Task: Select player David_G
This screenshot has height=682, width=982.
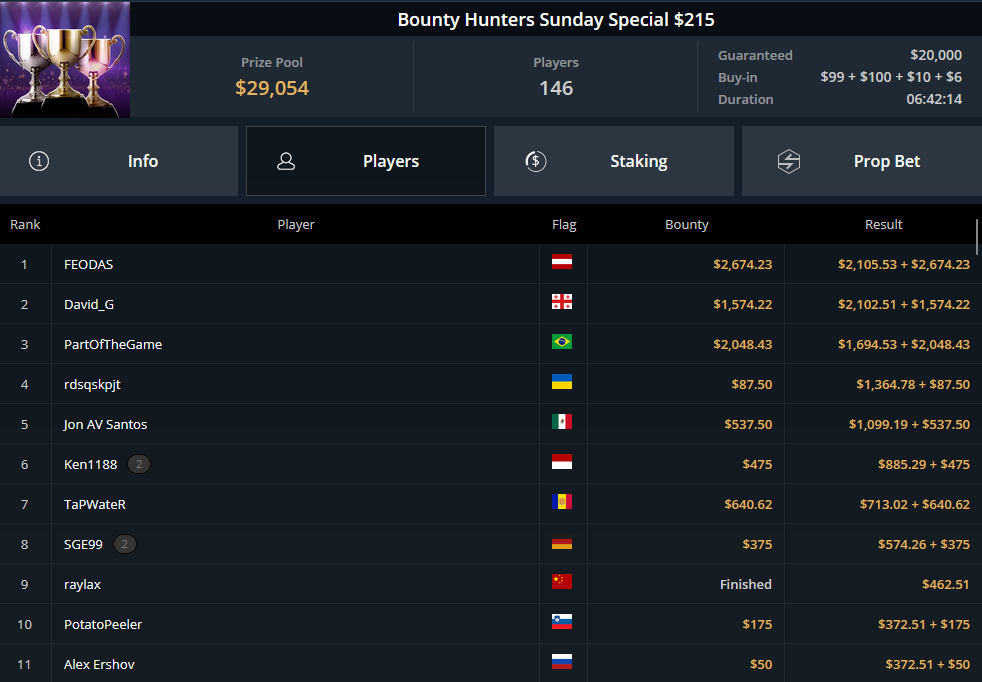Action: [89, 304]
